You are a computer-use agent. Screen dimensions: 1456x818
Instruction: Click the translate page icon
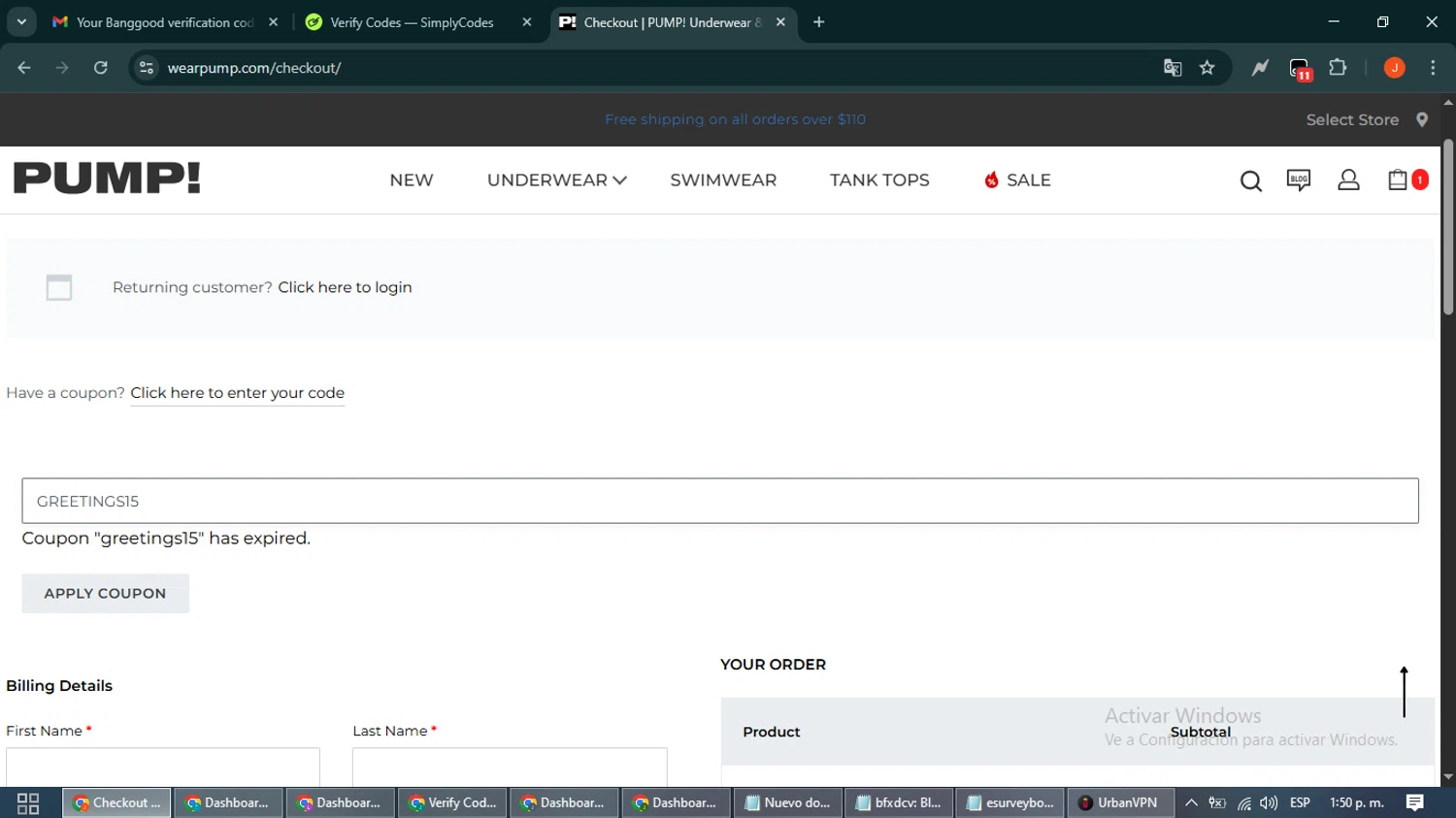[x=1173, y=68]
